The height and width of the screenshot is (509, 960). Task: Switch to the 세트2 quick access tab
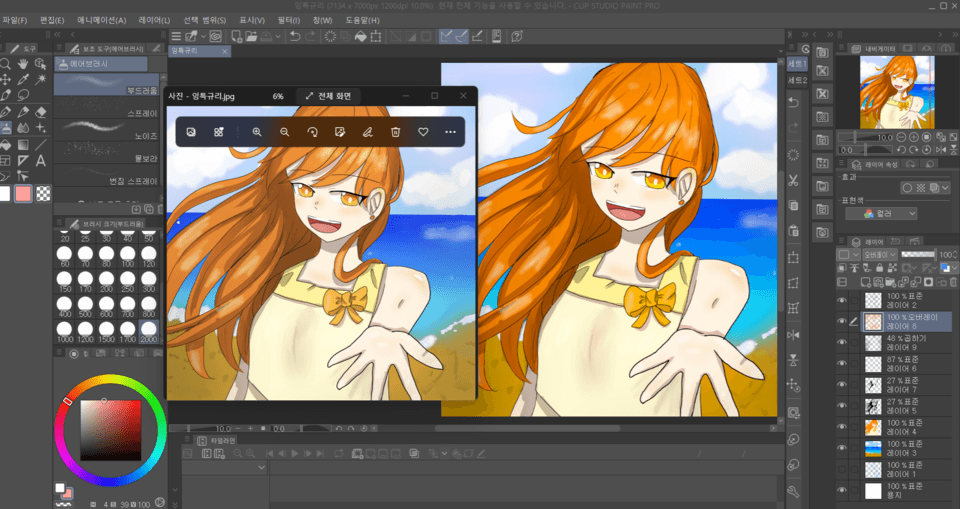(x=797, y=80)
